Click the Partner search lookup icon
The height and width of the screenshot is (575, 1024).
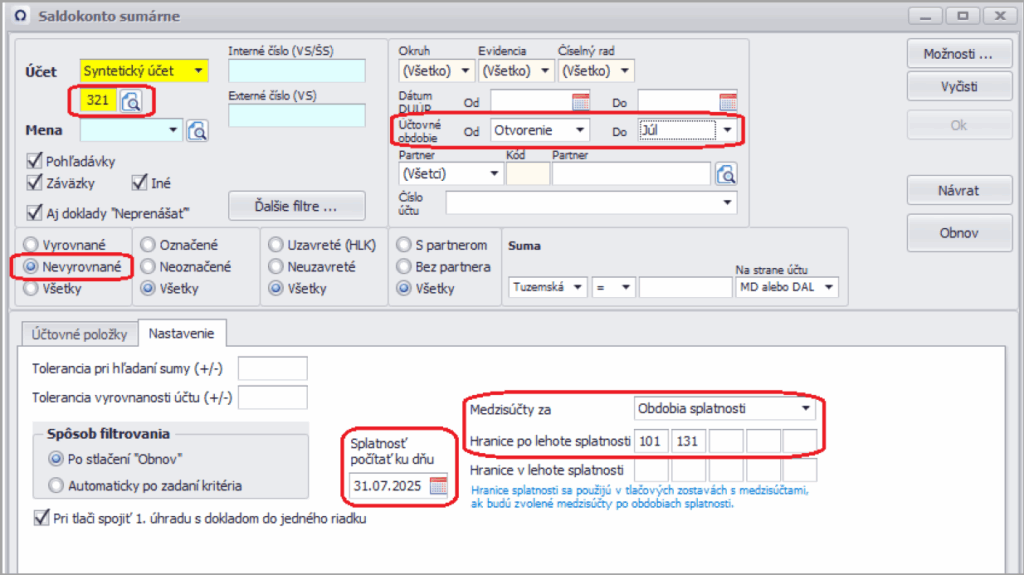point(725,173)
